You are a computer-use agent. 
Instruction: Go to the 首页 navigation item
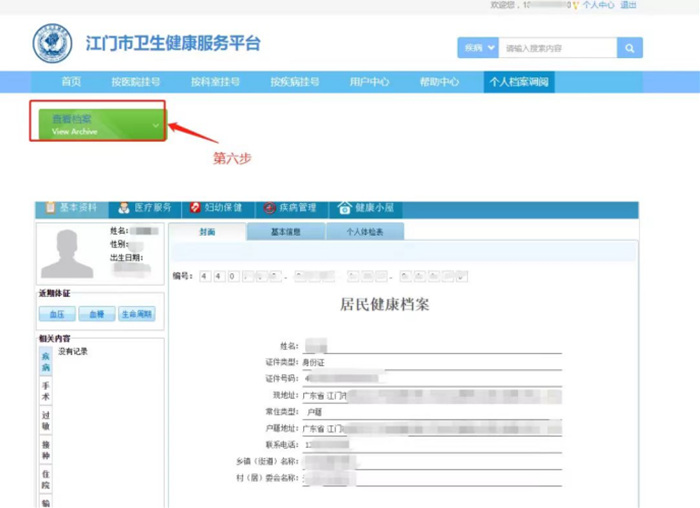pyautogui.click(x=71, y=82)
